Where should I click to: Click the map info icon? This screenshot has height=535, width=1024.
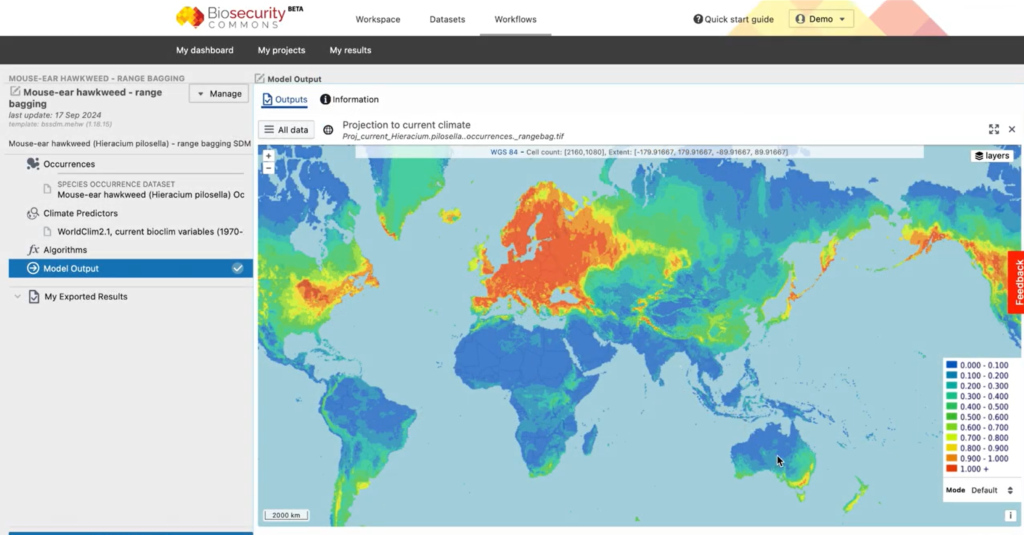pyautogui.click(x=1010, y=515)
